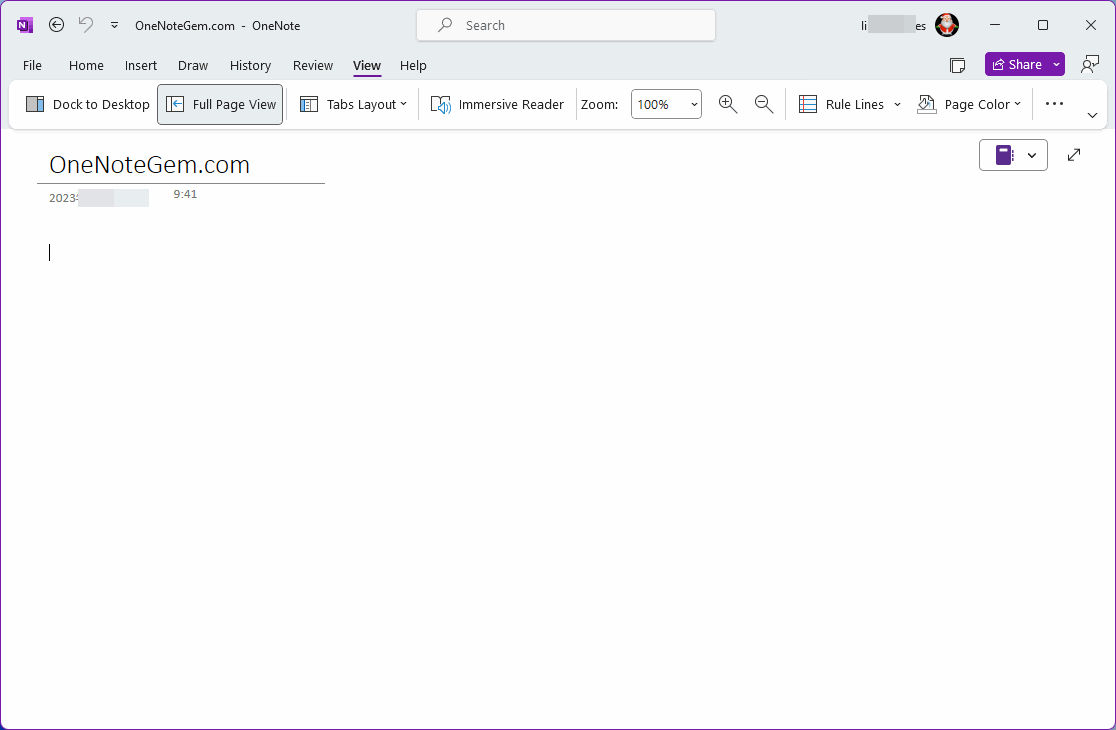Toggle Full Page View off
This screenshot has height=730, width=1116.
tap(220, 104)
